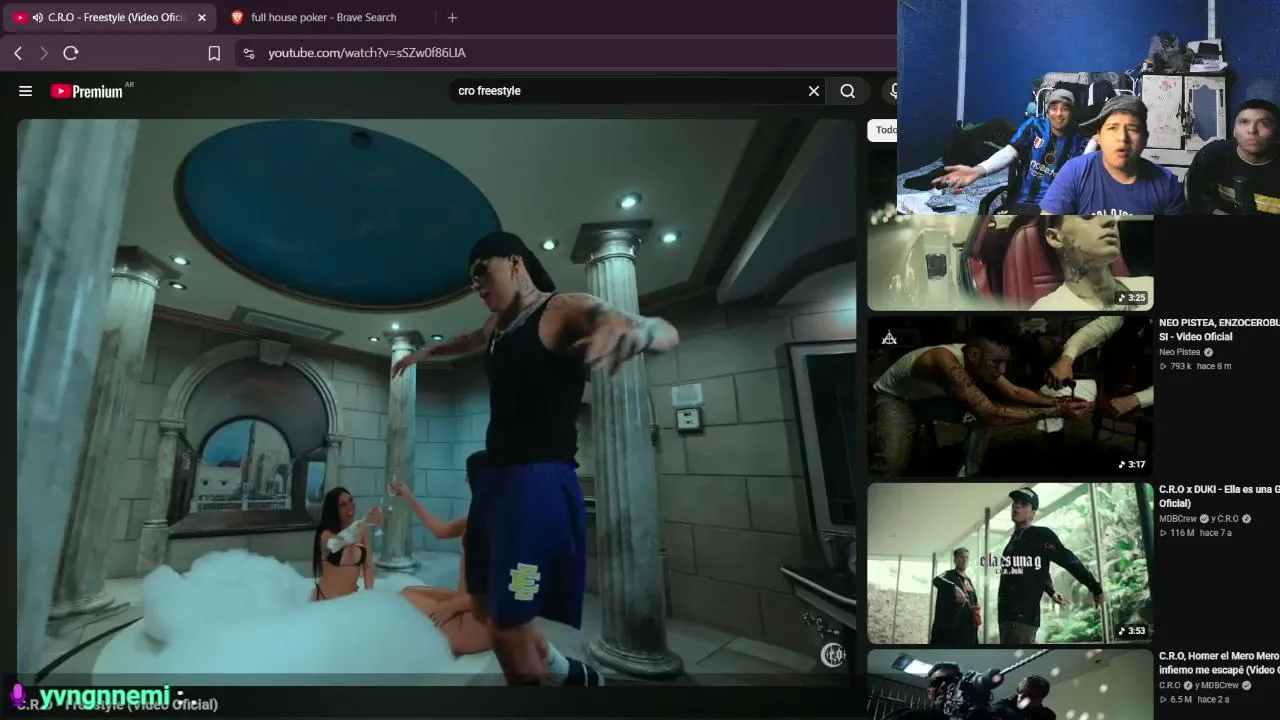Click the '793 k hace 8 m' stats
This screenshot has width=1280, height=720.
coord(1195,366)
